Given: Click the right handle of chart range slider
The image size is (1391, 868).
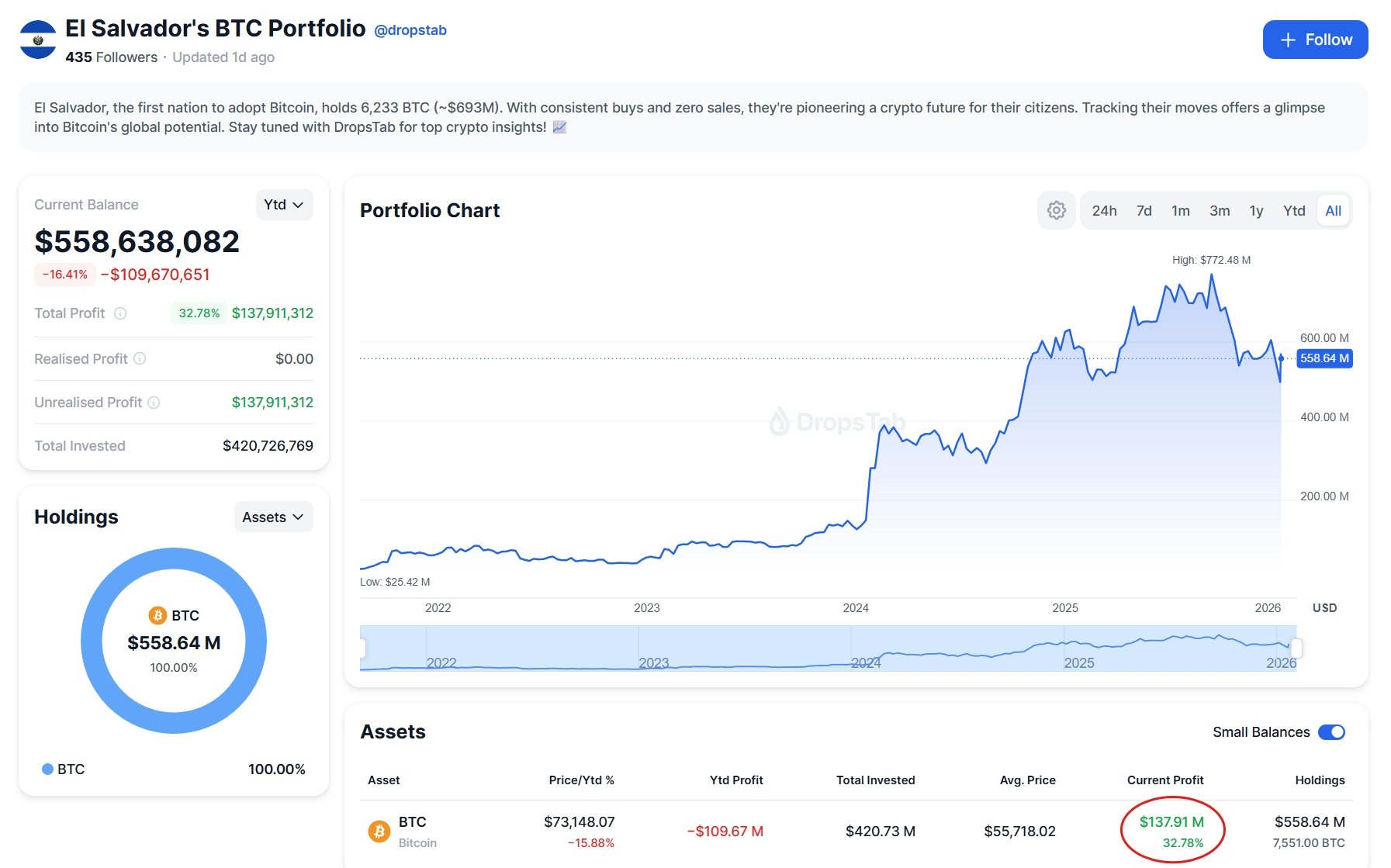Looking at the screenshot, I should click(x=1296, y=648).
